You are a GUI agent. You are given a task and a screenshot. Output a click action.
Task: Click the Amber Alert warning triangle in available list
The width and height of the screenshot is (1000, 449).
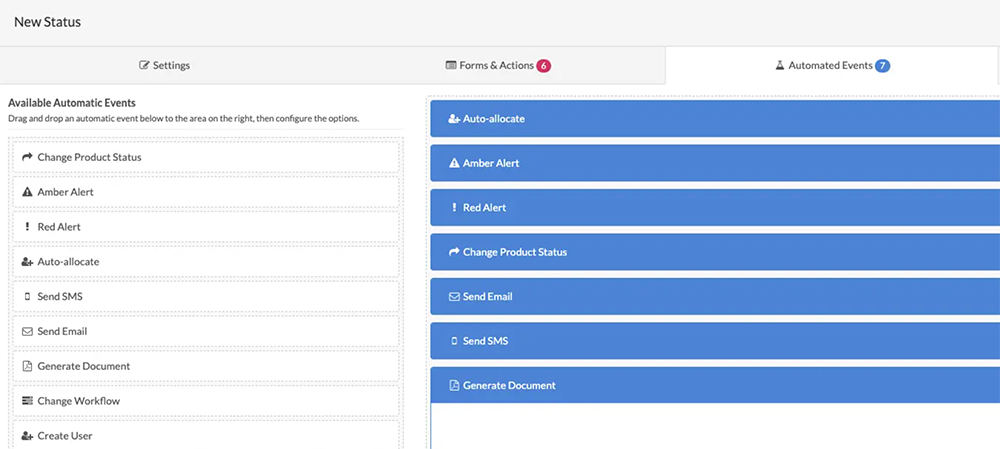[27, 192]
